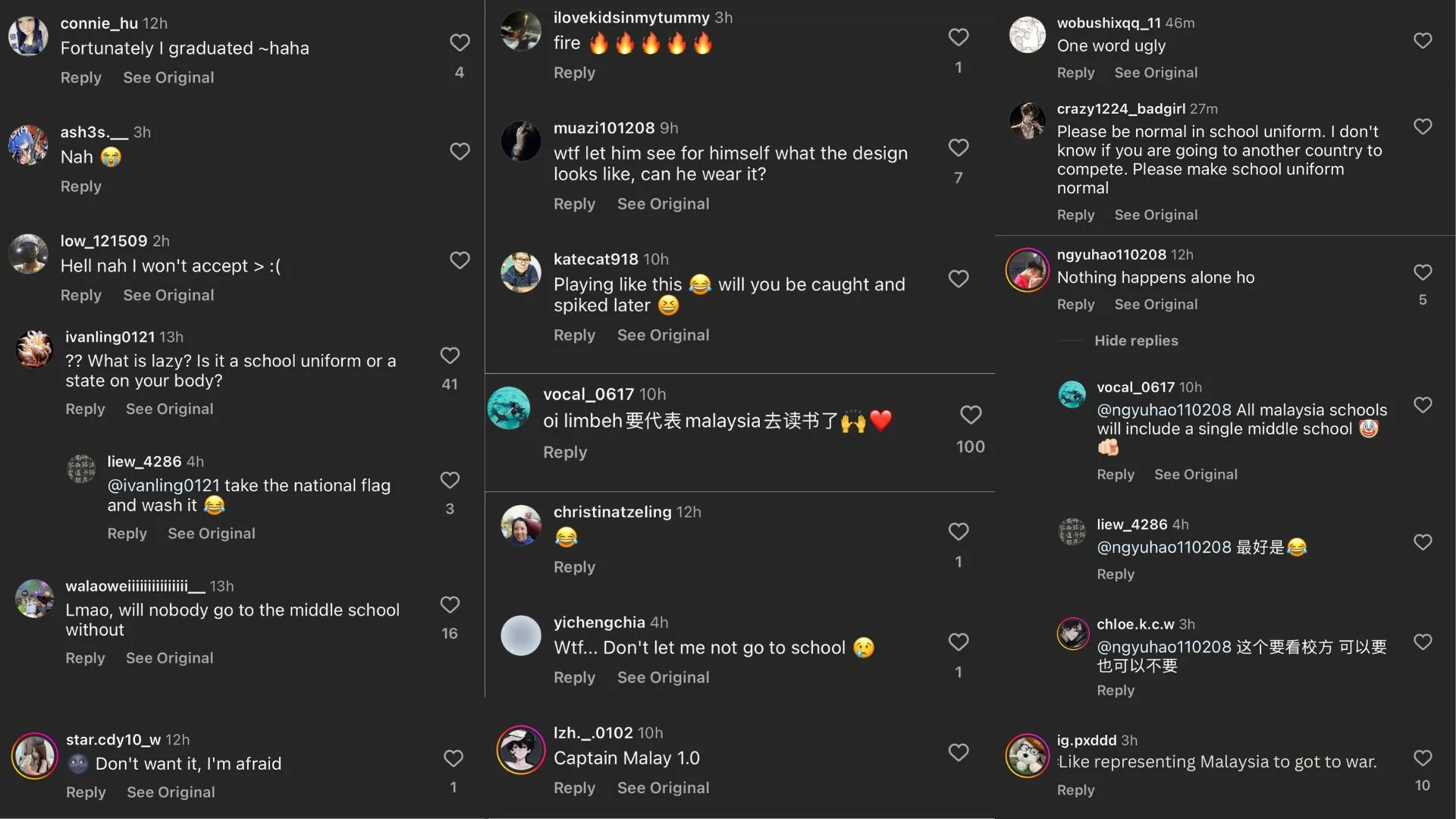Heart vocal_0617's limbeh malaysia comment

[971, 415]
